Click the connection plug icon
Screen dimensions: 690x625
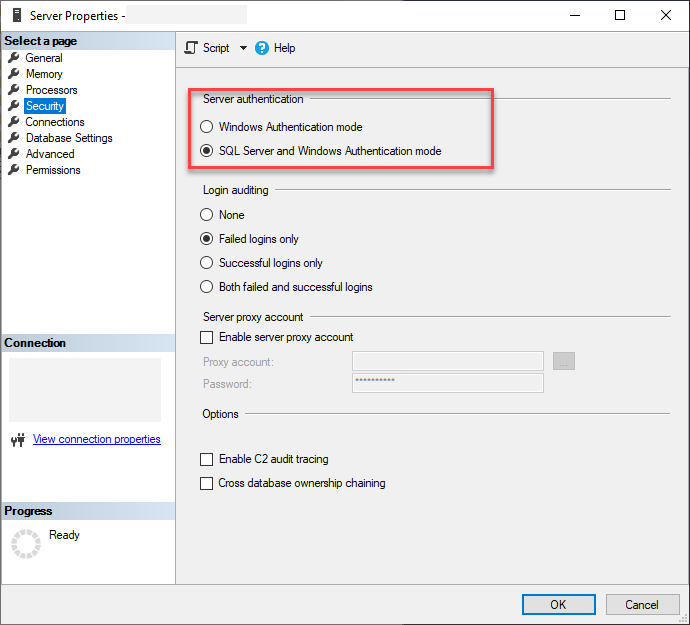(x=18, y=439)
